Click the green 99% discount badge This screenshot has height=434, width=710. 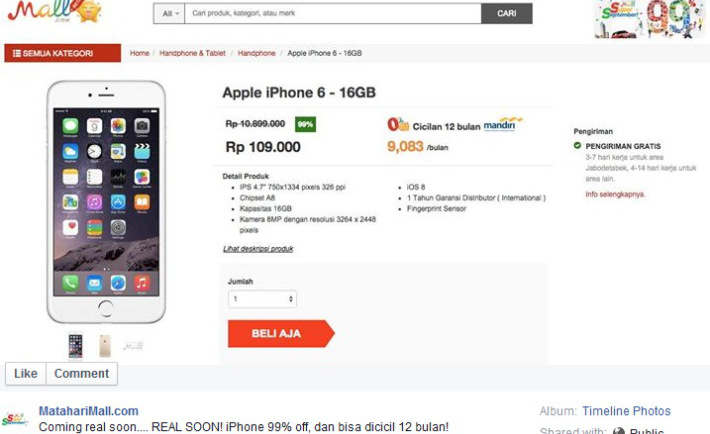click(305, 124)
